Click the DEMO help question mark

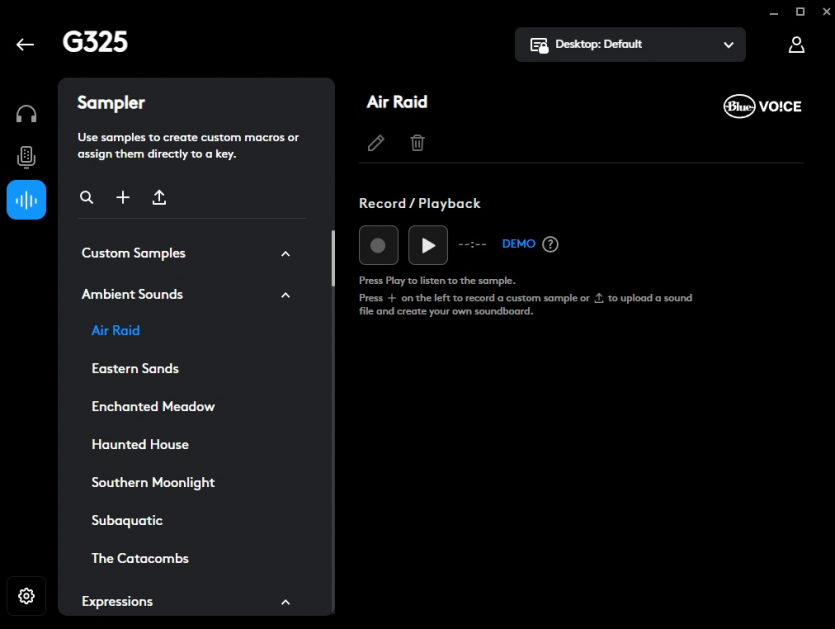tap(550, 244)
